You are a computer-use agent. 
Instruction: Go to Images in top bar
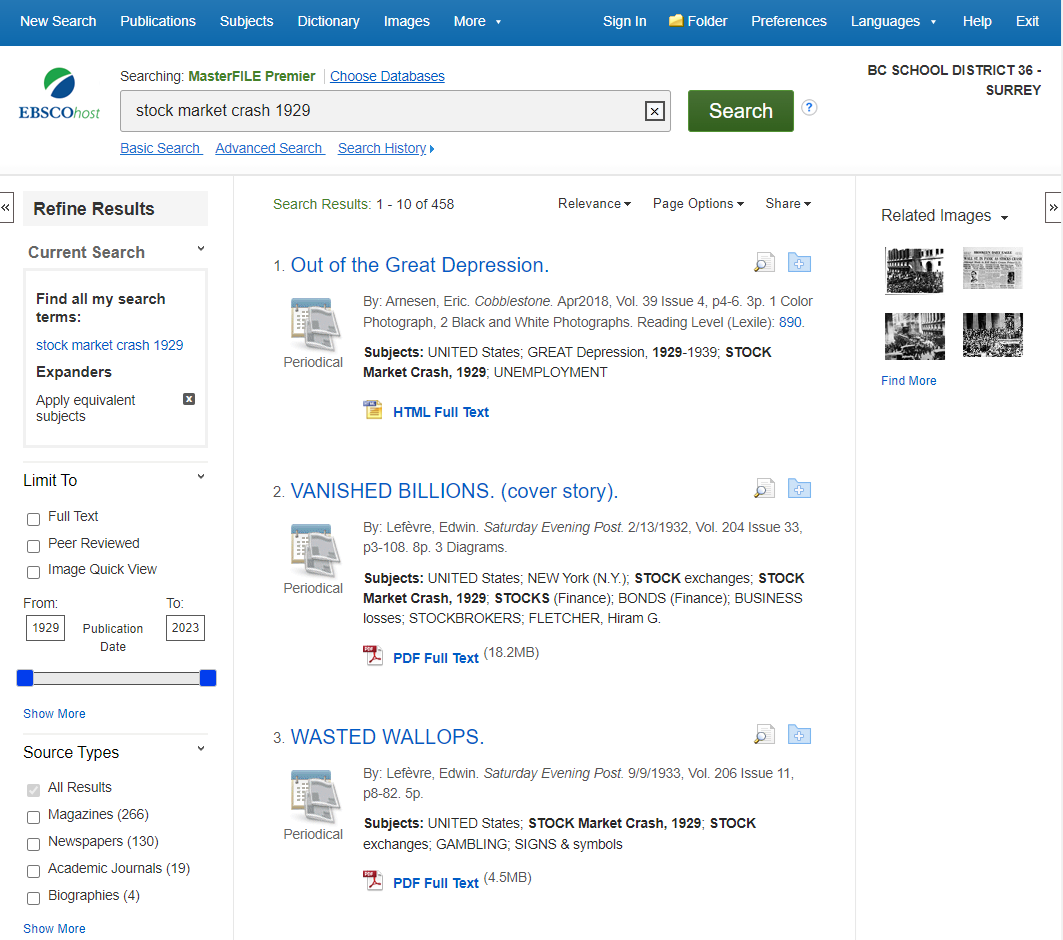(406, 21)
